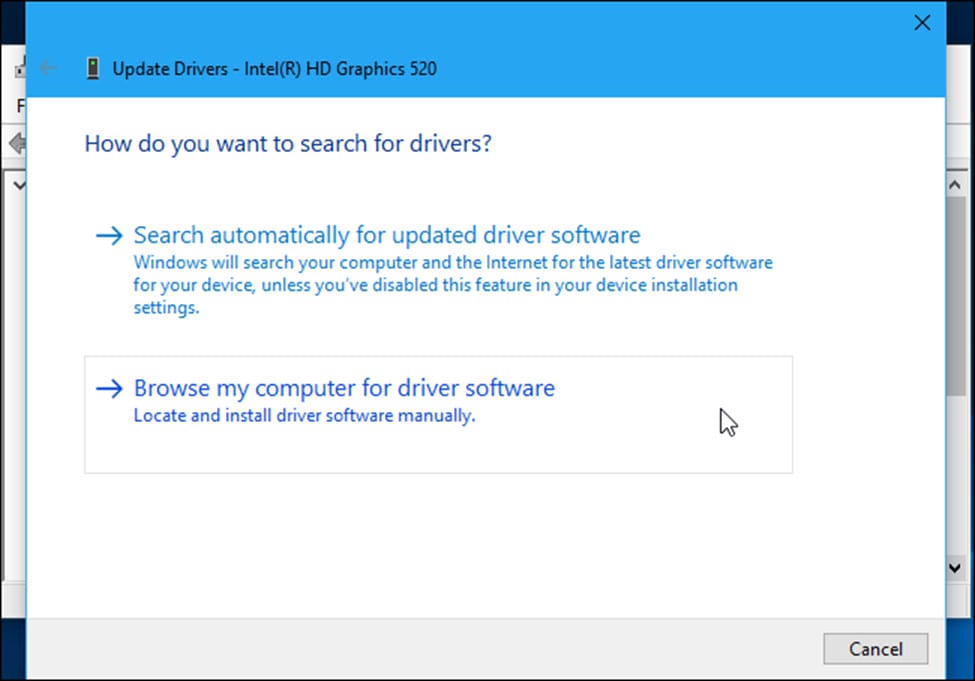Click the 'How do you want to search' heading
Viewport: 975px width, 681px height.
point(288,144)
